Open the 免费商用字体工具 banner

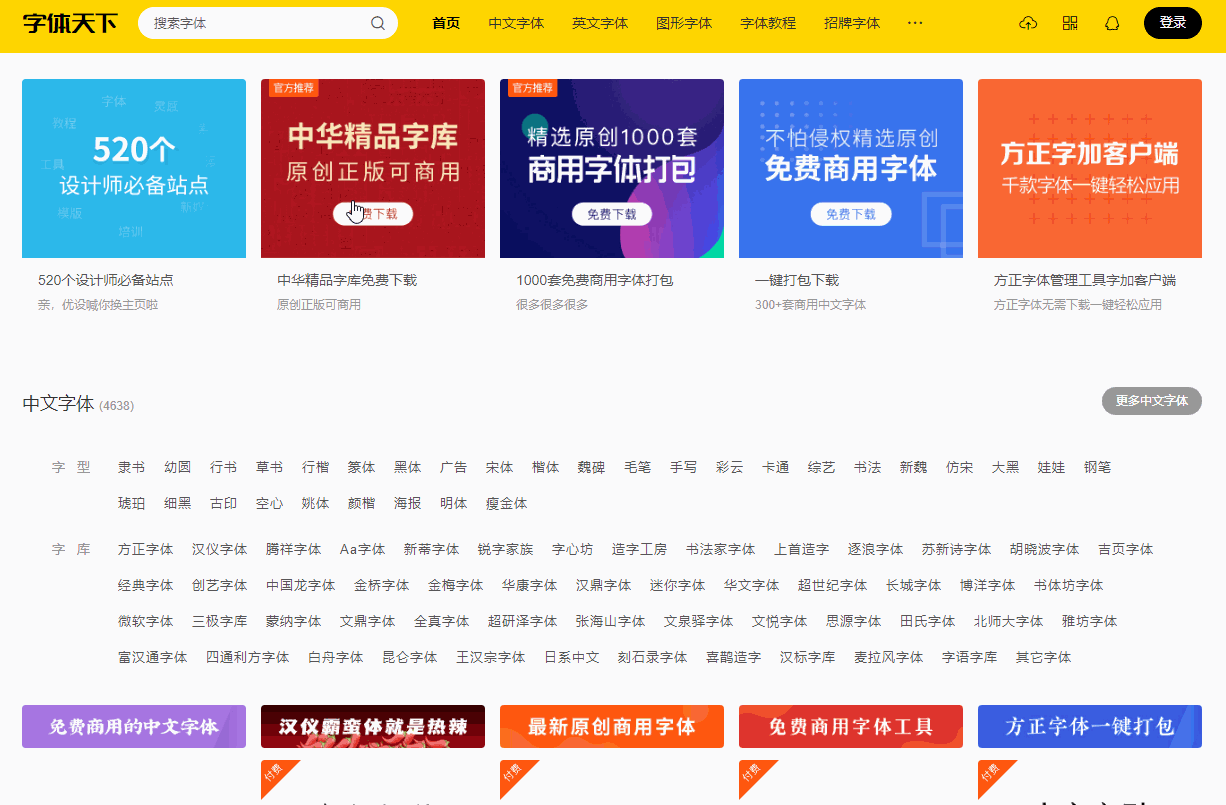click(851, 727)
